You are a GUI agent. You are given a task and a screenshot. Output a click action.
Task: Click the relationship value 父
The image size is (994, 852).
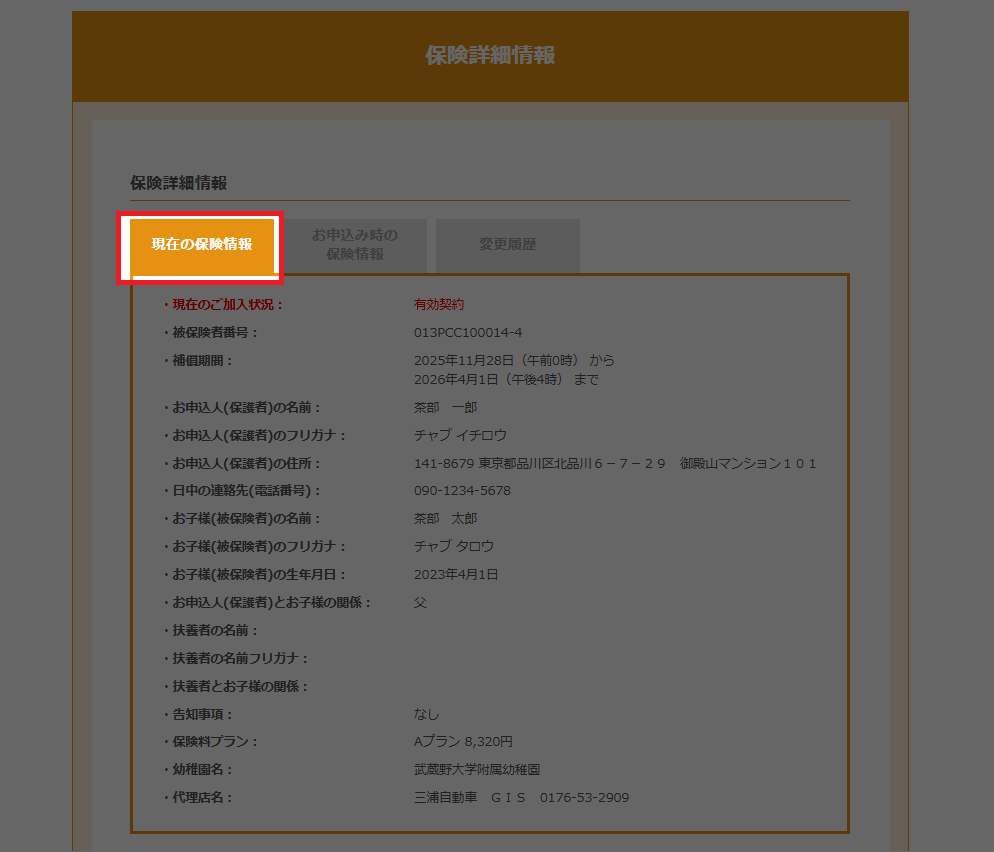(420, 603)
